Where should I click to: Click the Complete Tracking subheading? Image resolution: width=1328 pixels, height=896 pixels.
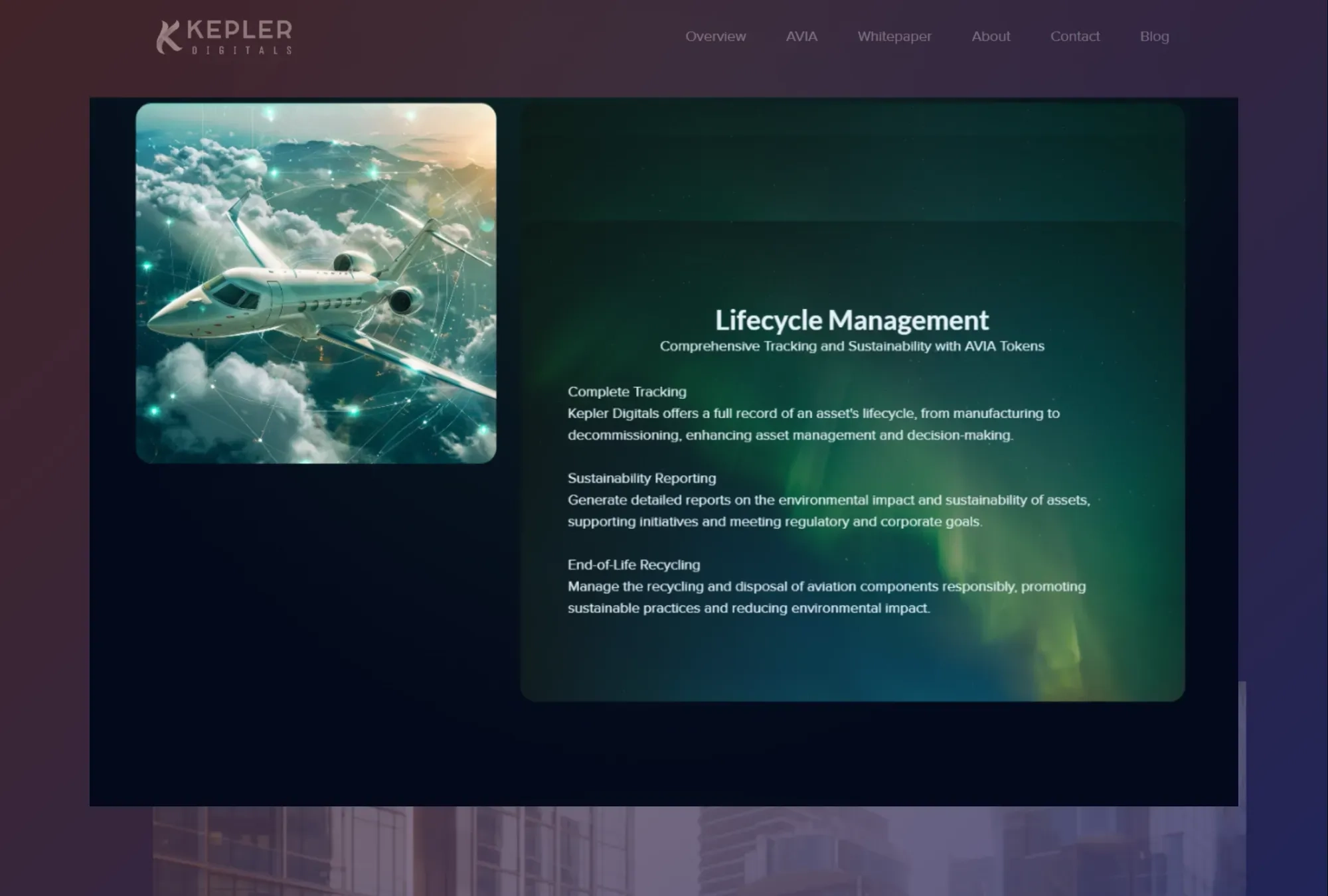click(627, 392)
